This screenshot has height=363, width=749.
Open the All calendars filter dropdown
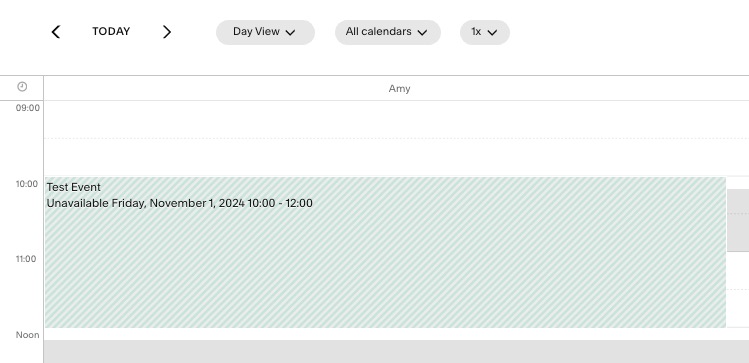(387, 32)
